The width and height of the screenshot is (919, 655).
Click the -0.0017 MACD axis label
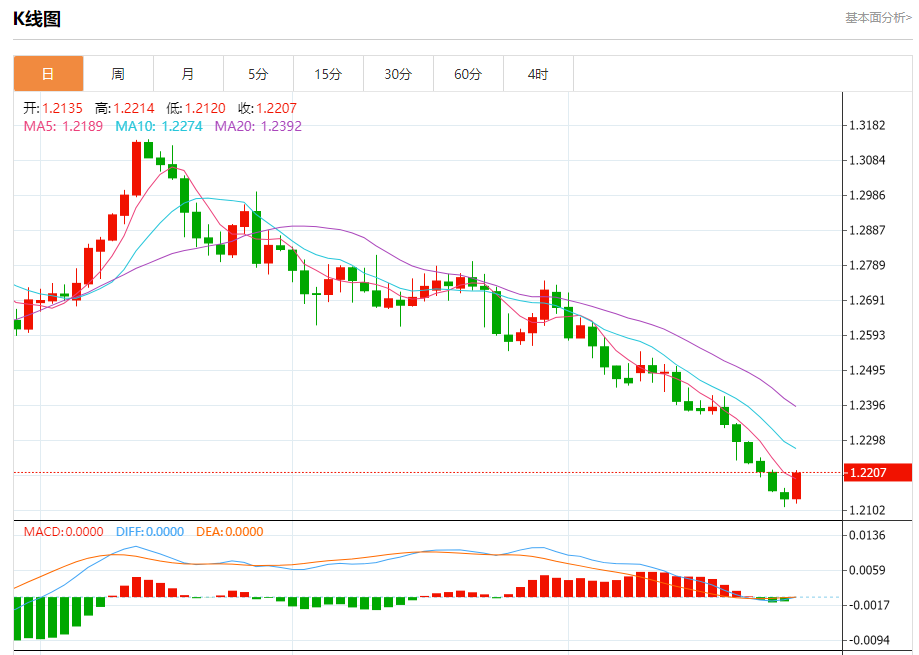(867, 605)
